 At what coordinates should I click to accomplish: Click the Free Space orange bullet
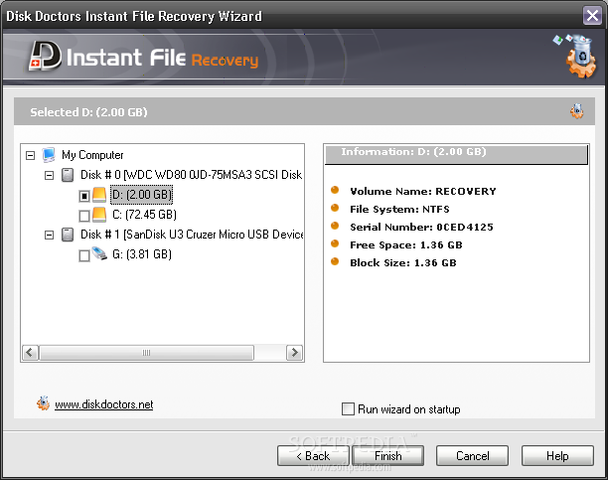tap(335, 243)
